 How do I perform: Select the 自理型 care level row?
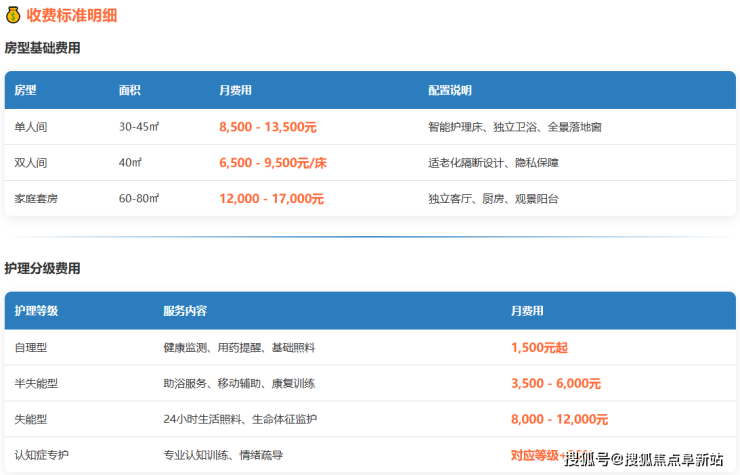31,347
